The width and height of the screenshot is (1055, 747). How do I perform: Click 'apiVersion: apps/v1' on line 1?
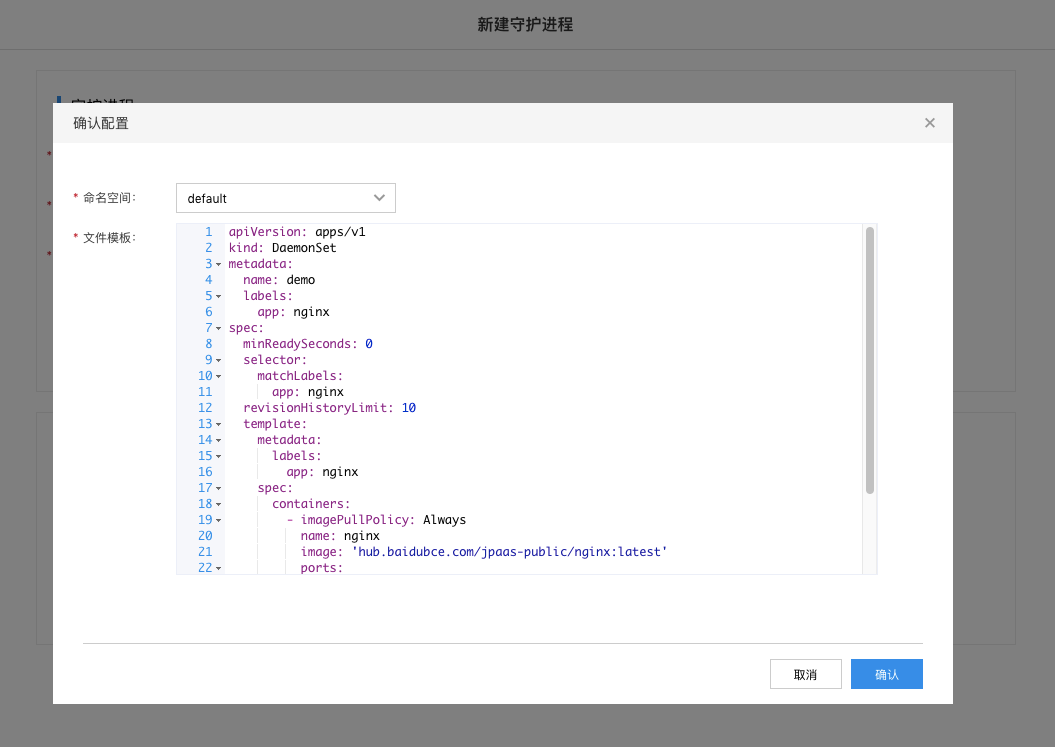coord(297,232)
